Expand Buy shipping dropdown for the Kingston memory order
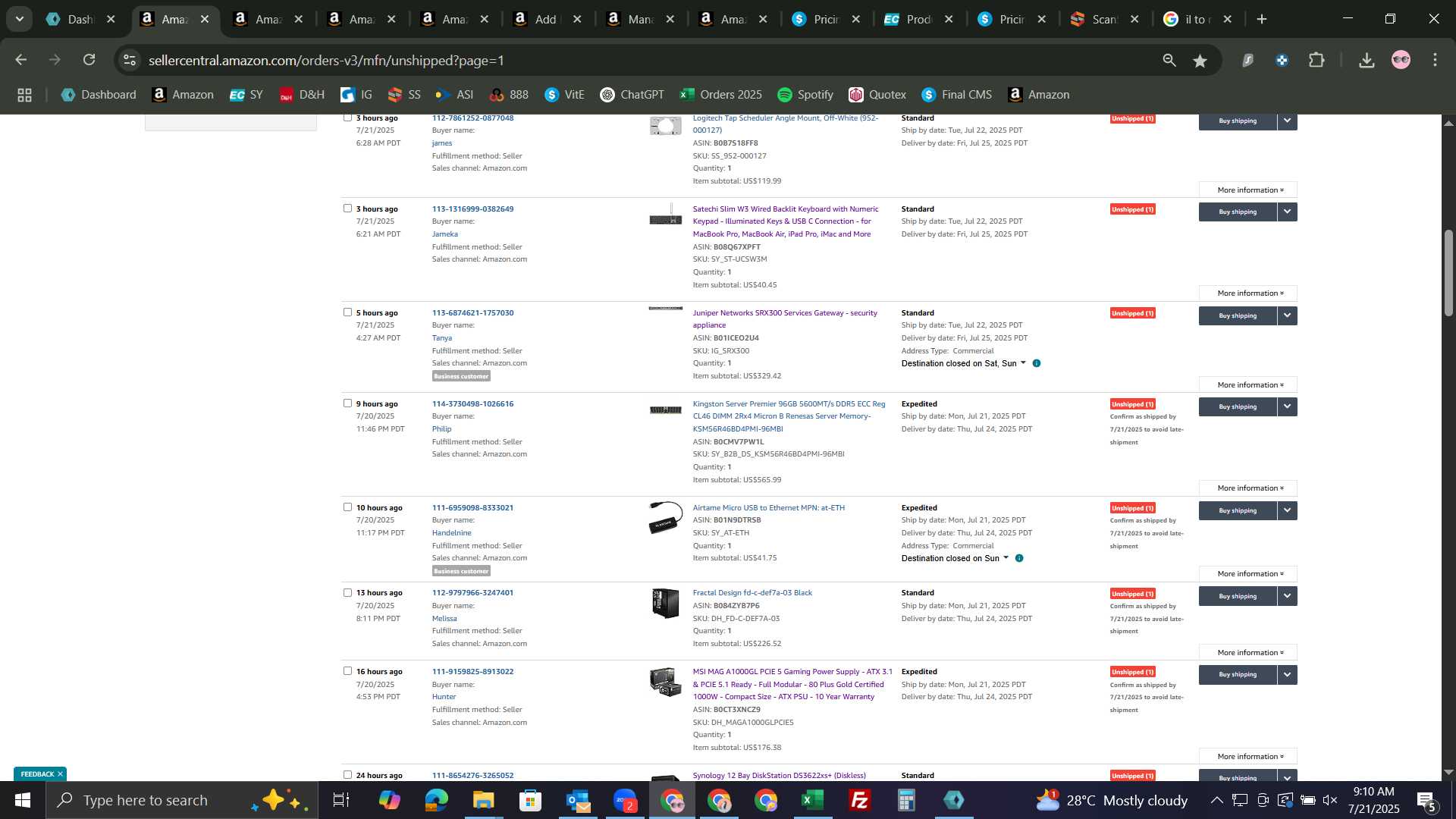Image resolution: width=1456 pixels, height=819 pixels. point(1287,406)
